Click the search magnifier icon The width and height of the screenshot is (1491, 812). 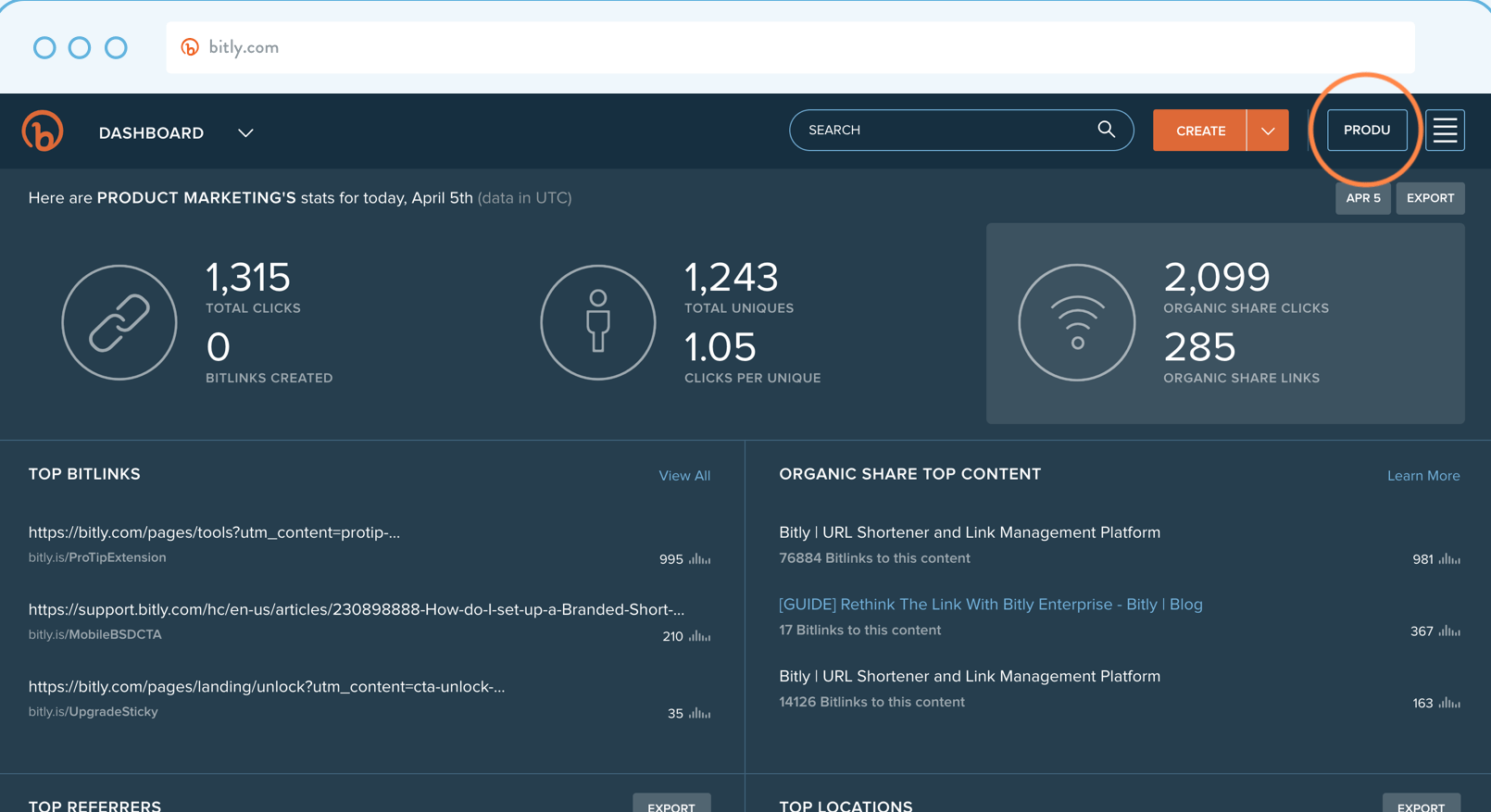click(x=1106, y=130)
